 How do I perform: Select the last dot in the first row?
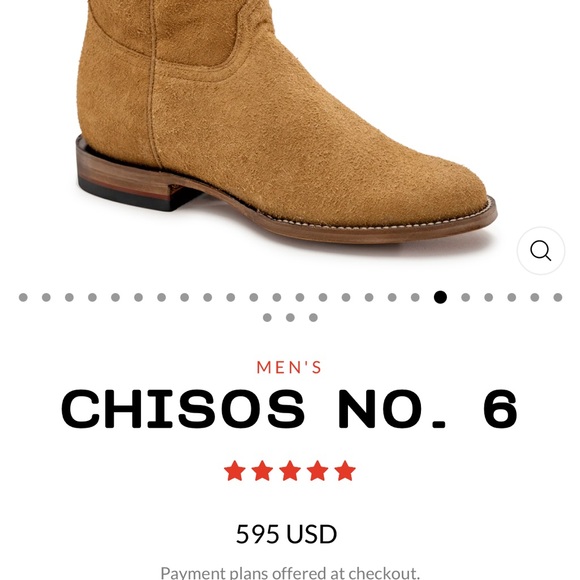[557, 297]
